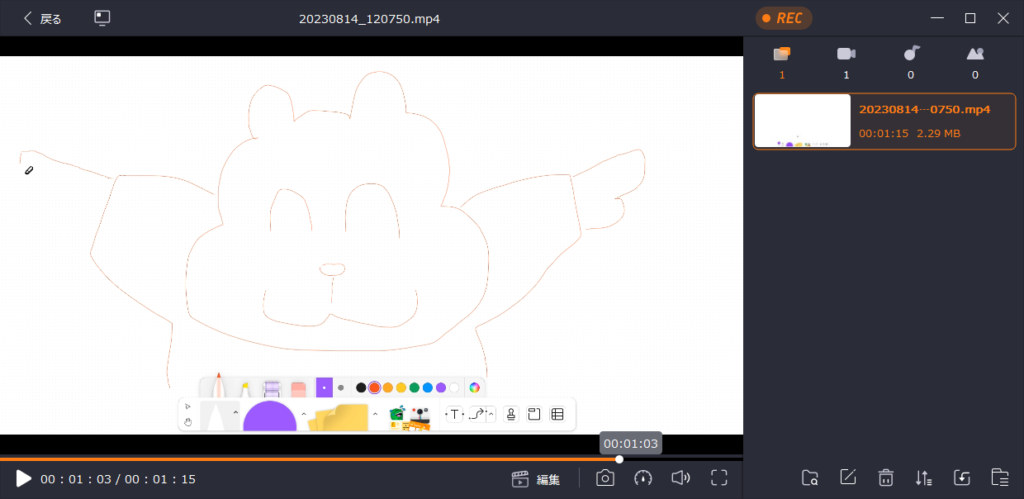Choose the small stroke size on purple

click(x=325, y=387)
